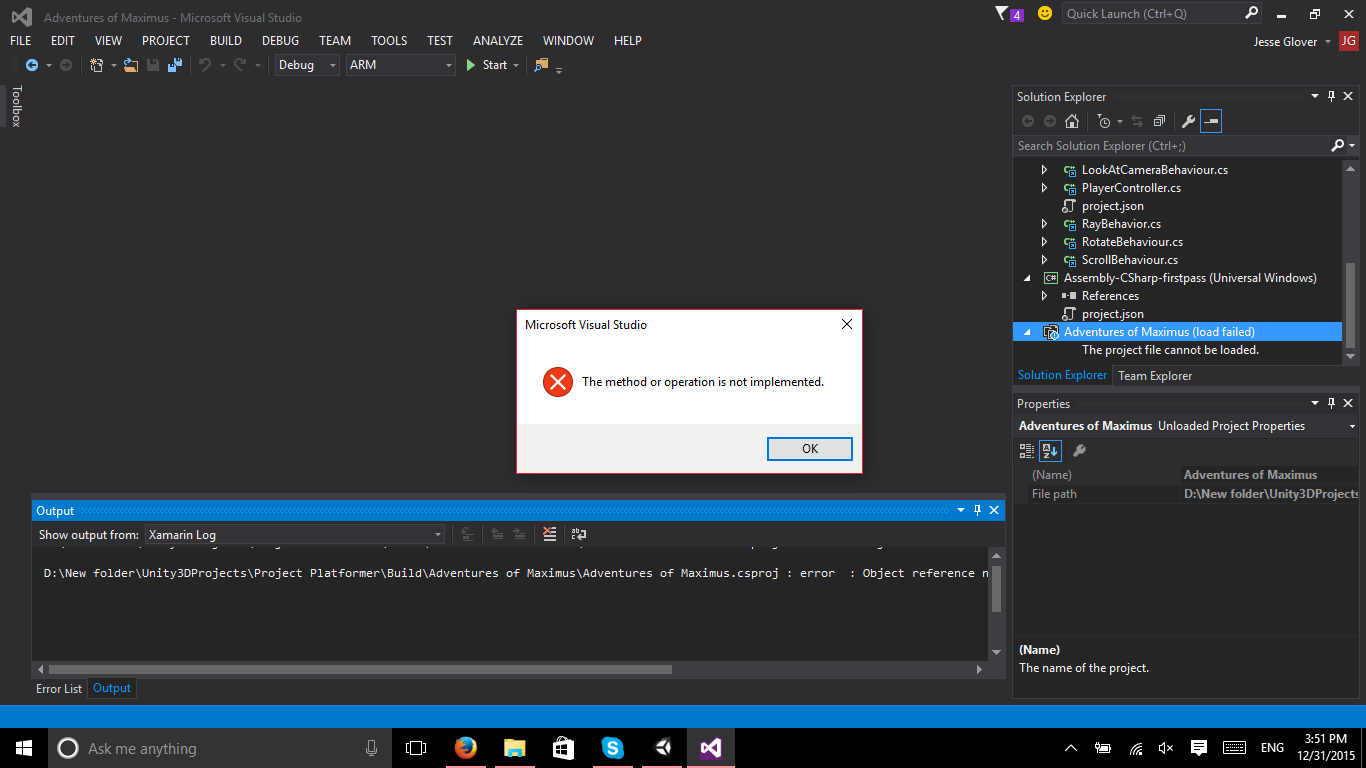This screenshot has width=1366, height=768.
Task: Click the New Project toolbar icon
Action: point(97,65)
